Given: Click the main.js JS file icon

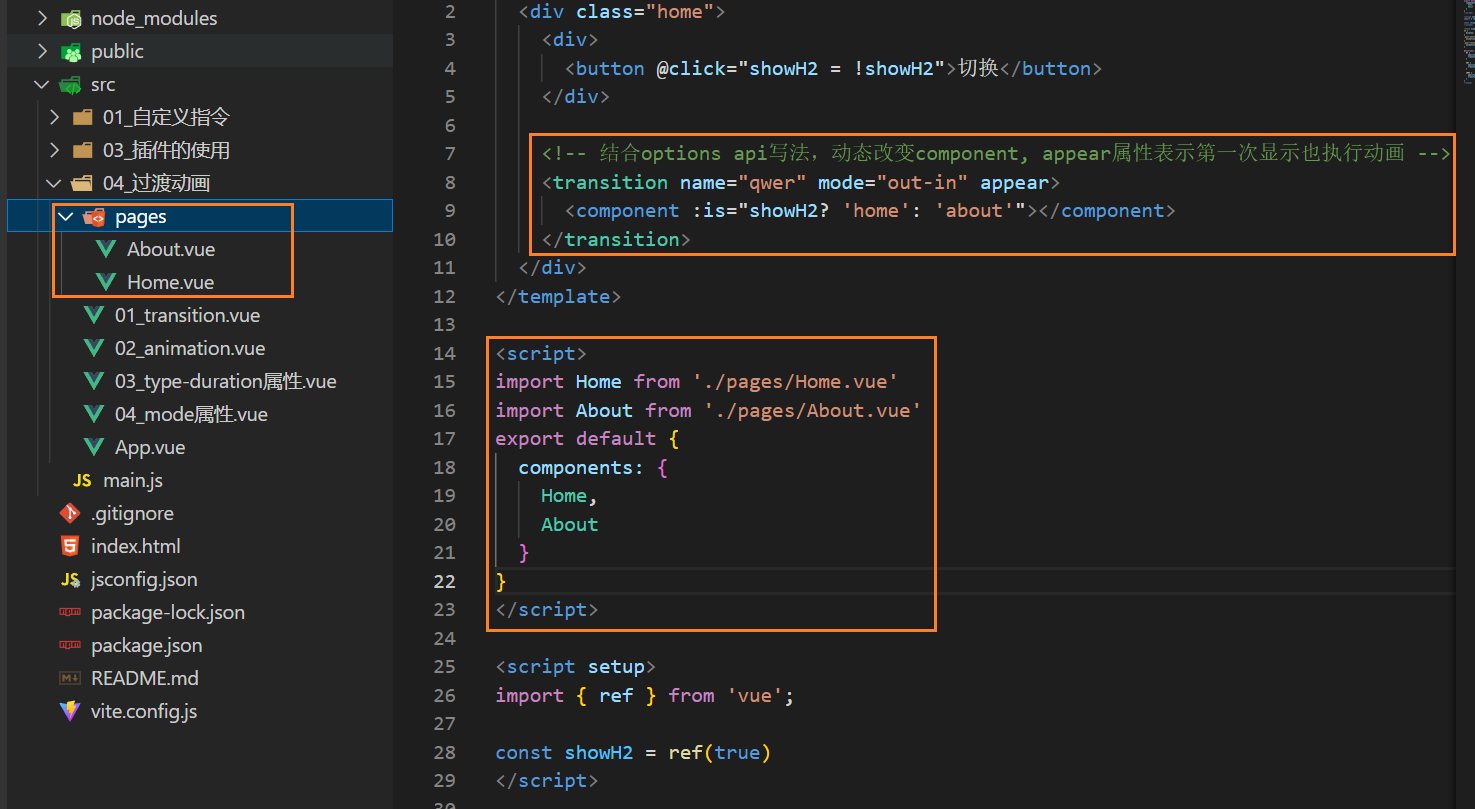Looking at the screenshot, I should [82, 481].
